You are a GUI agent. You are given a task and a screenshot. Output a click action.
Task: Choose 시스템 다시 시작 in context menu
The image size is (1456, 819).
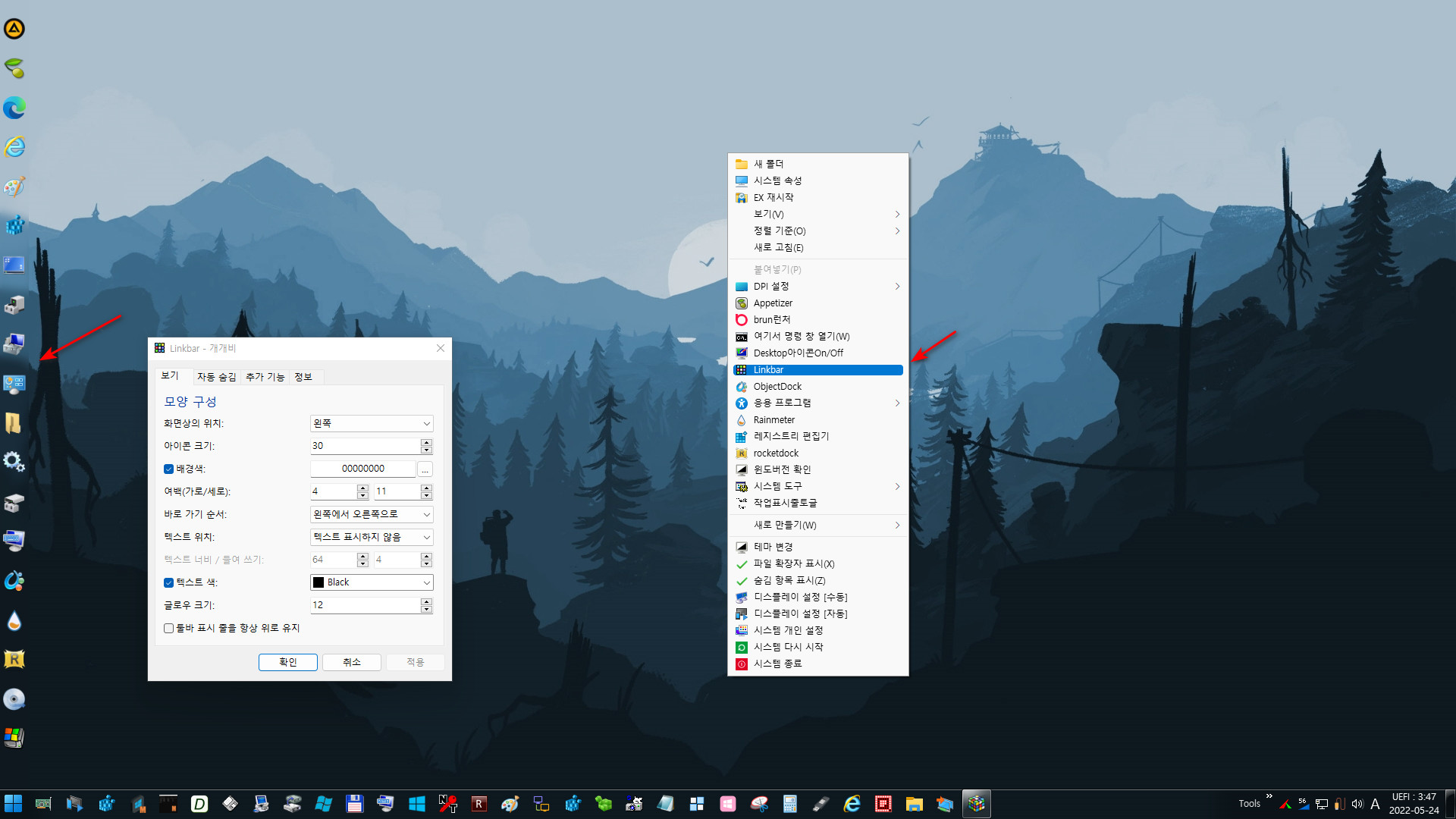coord(817,647)
